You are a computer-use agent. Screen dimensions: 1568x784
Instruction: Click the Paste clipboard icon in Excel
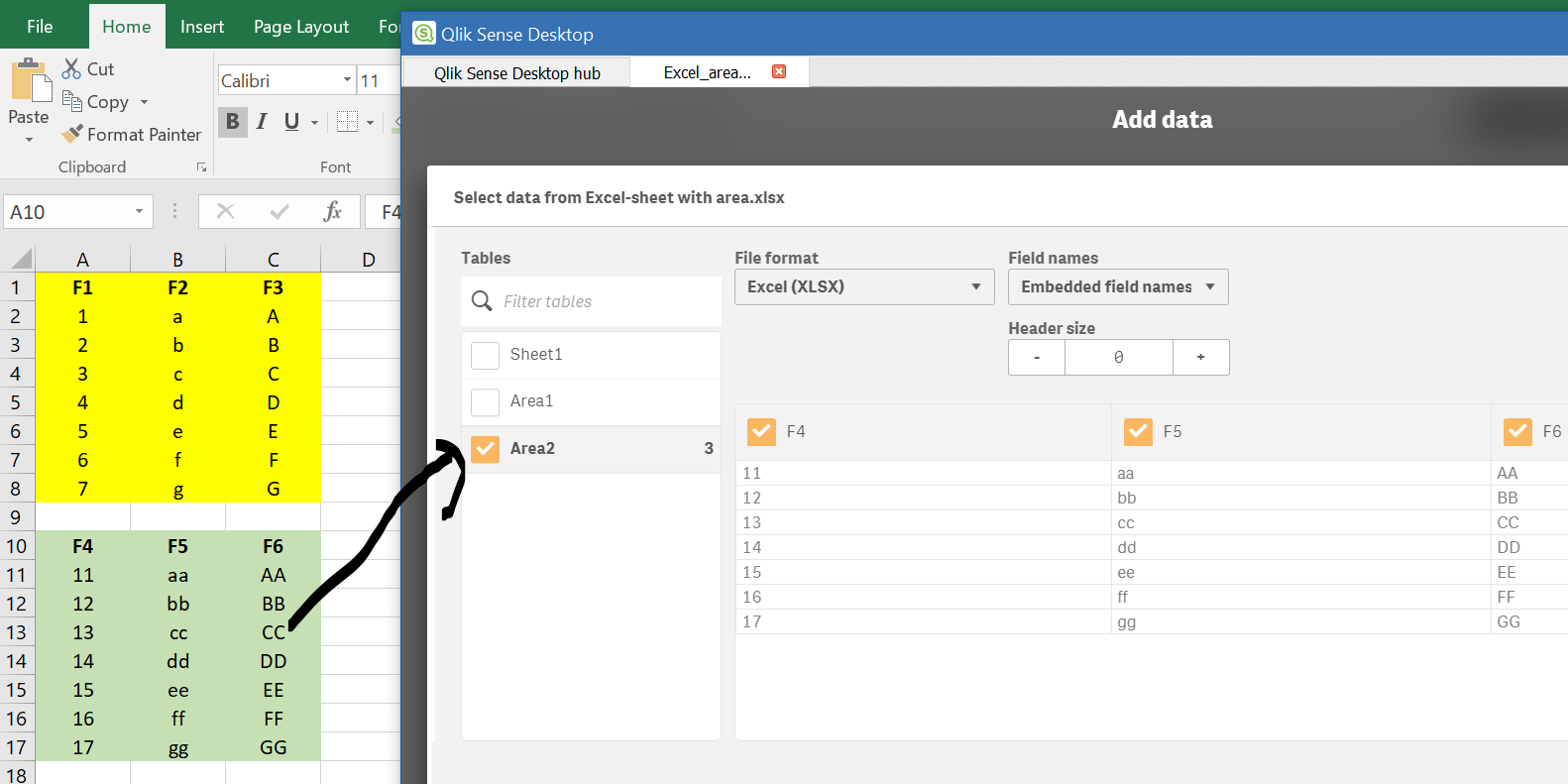point(31,79)
